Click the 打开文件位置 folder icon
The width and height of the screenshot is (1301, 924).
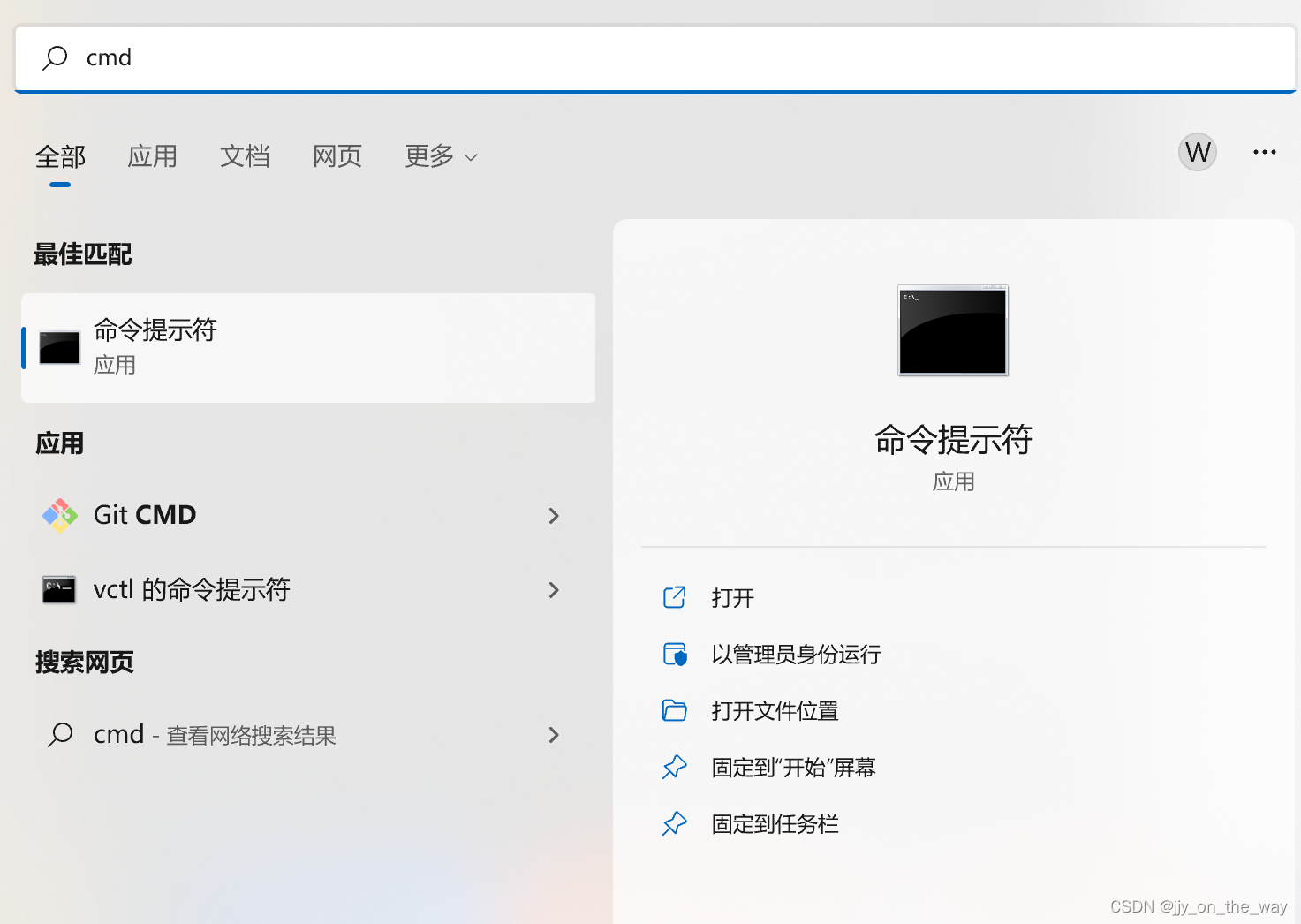(x=674, y=710)
